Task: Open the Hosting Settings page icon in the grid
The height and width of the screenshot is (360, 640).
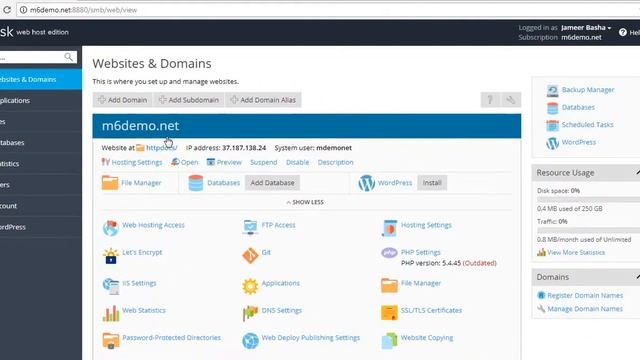Action: pos(389,228)
